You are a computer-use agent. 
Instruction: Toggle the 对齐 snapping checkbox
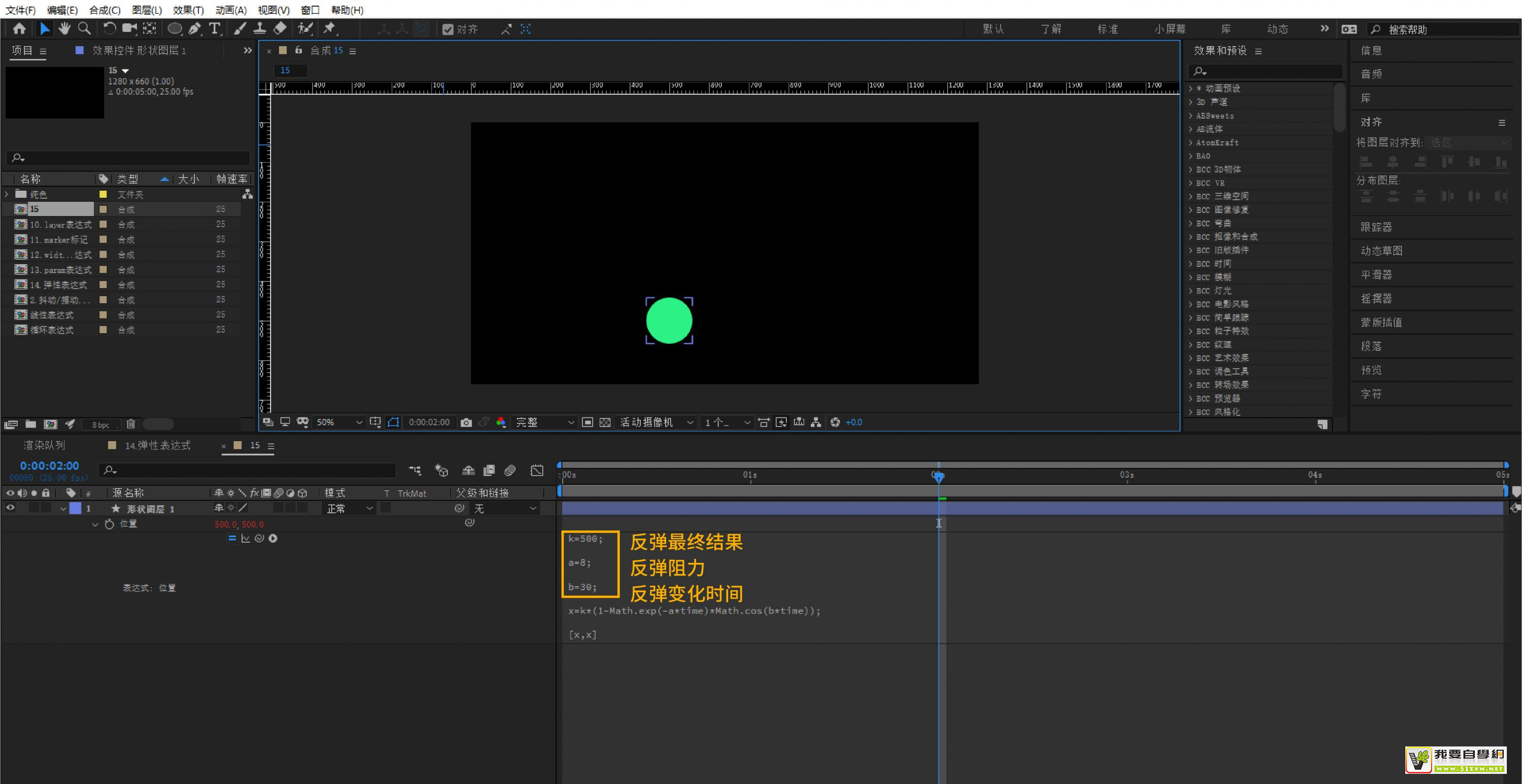[448, 29]
